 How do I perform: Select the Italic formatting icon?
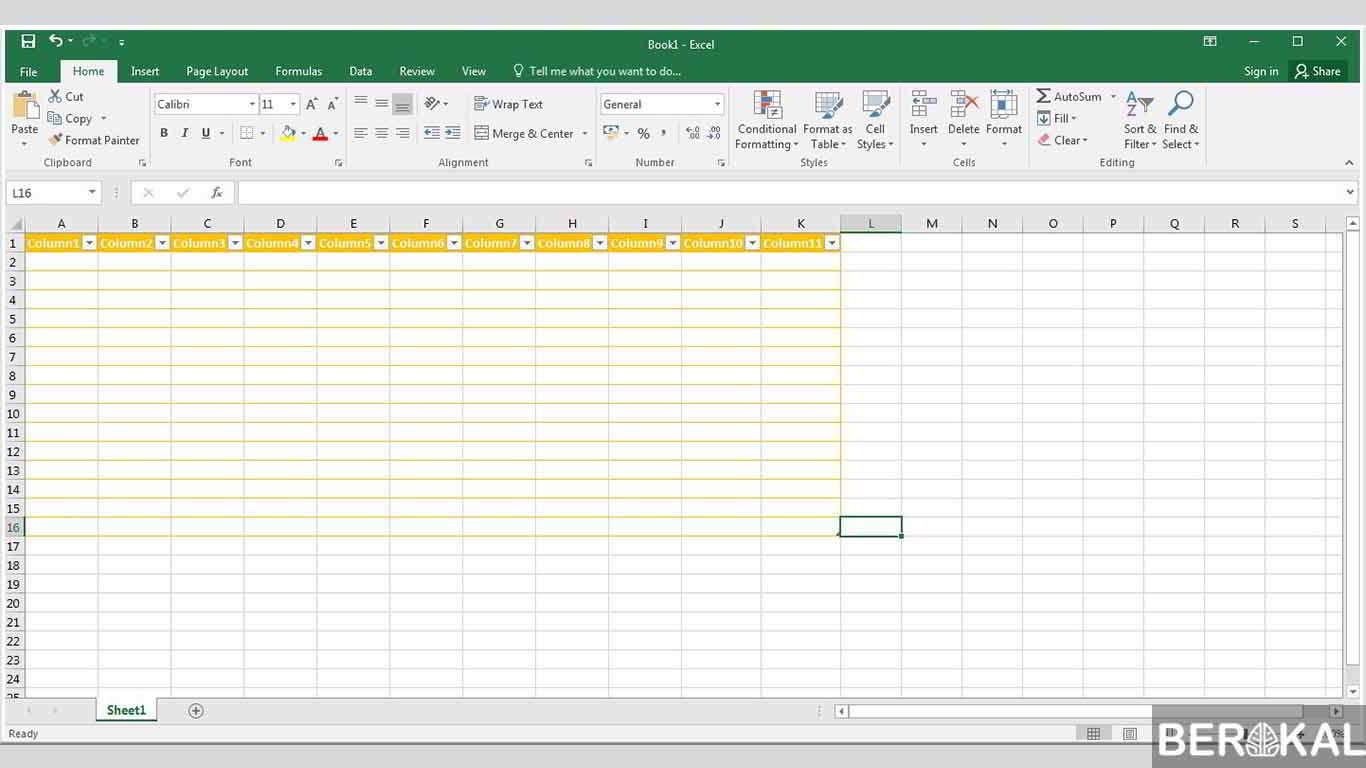point(184,132)
